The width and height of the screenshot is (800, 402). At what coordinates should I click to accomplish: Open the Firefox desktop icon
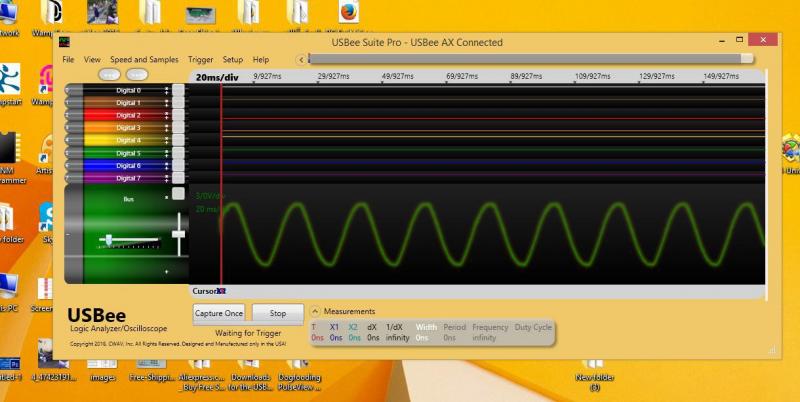point(348,13)
